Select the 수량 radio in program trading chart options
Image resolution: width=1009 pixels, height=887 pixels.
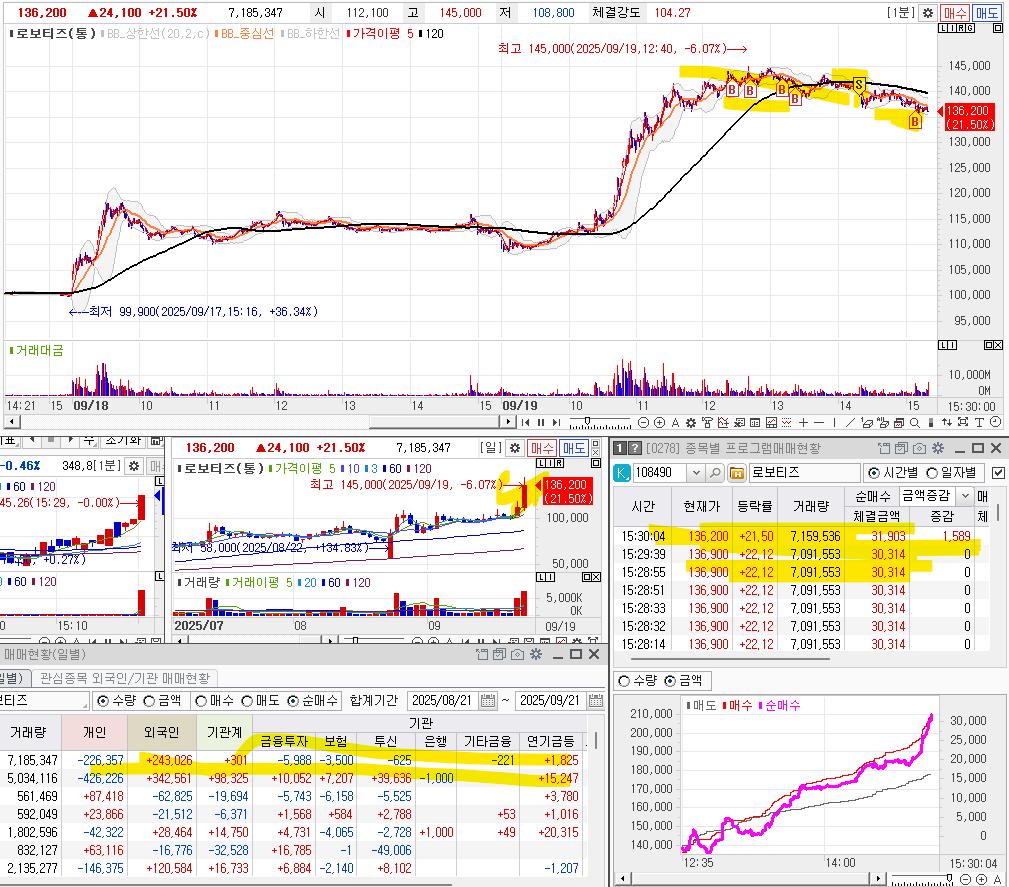click(x=624, y=680)
